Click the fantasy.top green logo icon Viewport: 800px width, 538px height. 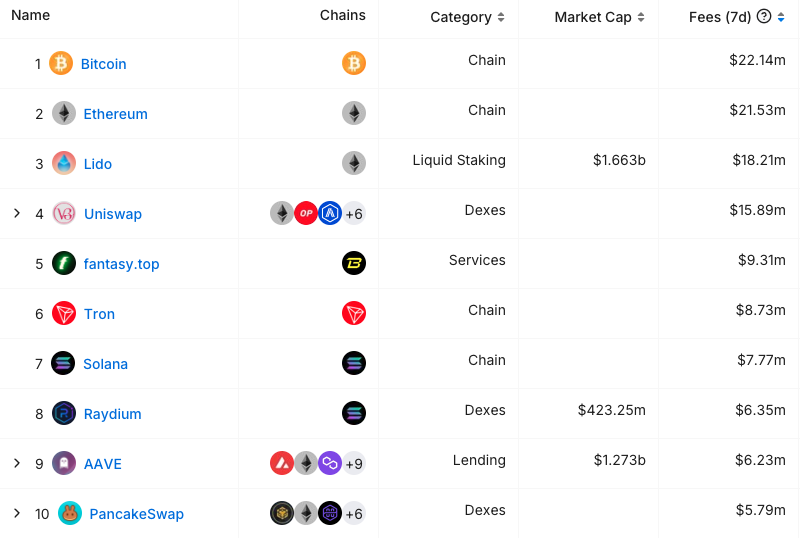(x=64, y=263)
